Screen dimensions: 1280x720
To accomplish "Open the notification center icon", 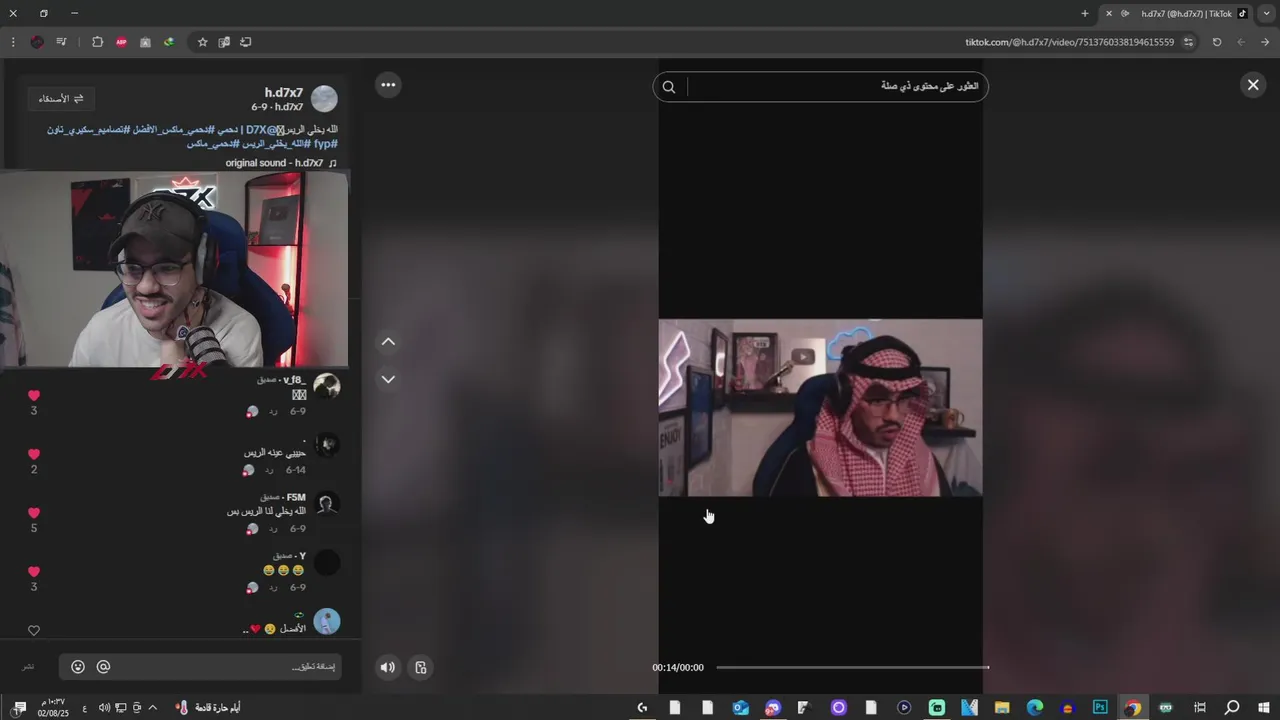I will tap(18, 707).
